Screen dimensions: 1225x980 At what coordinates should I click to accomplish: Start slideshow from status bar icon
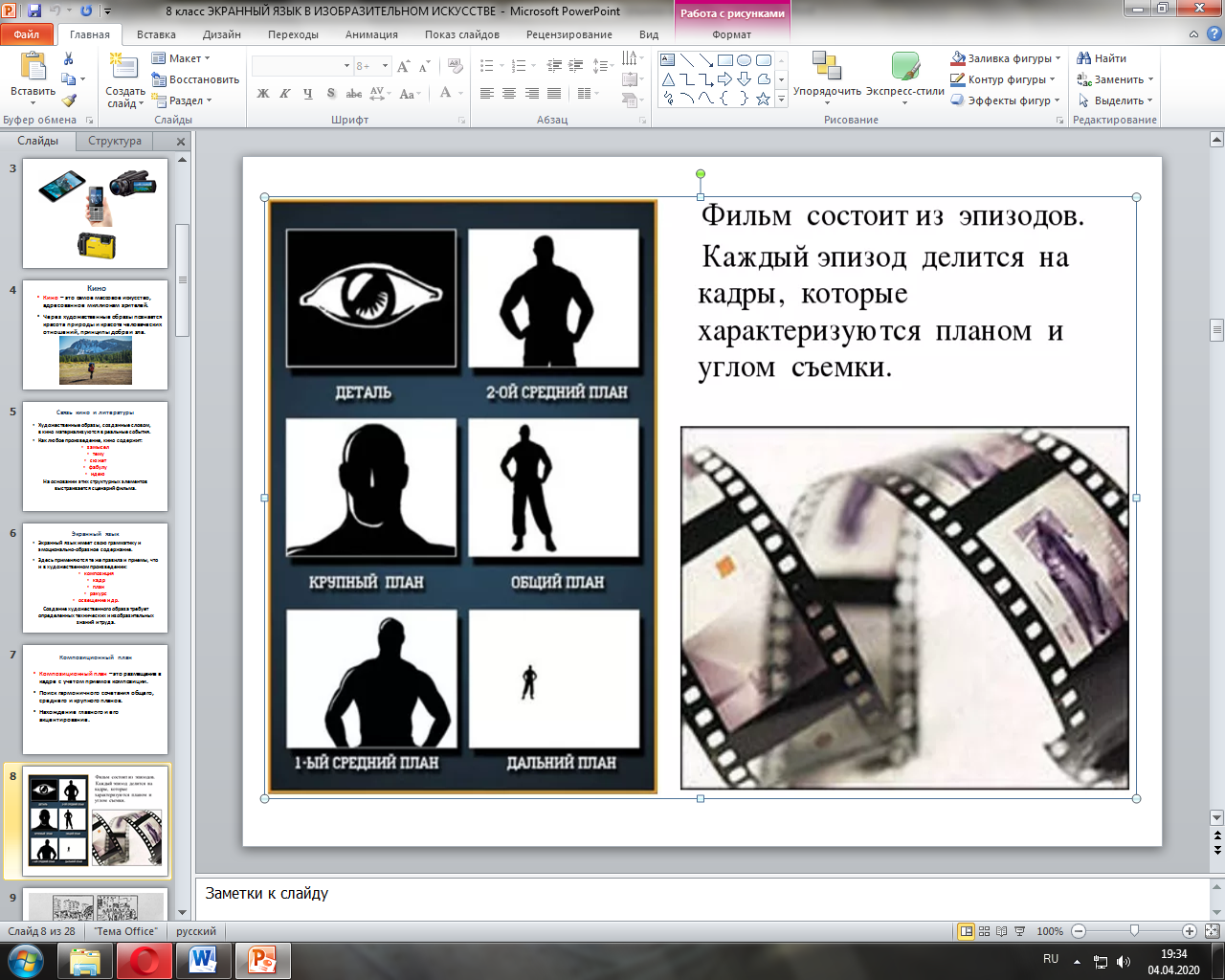coord(1021,931)
